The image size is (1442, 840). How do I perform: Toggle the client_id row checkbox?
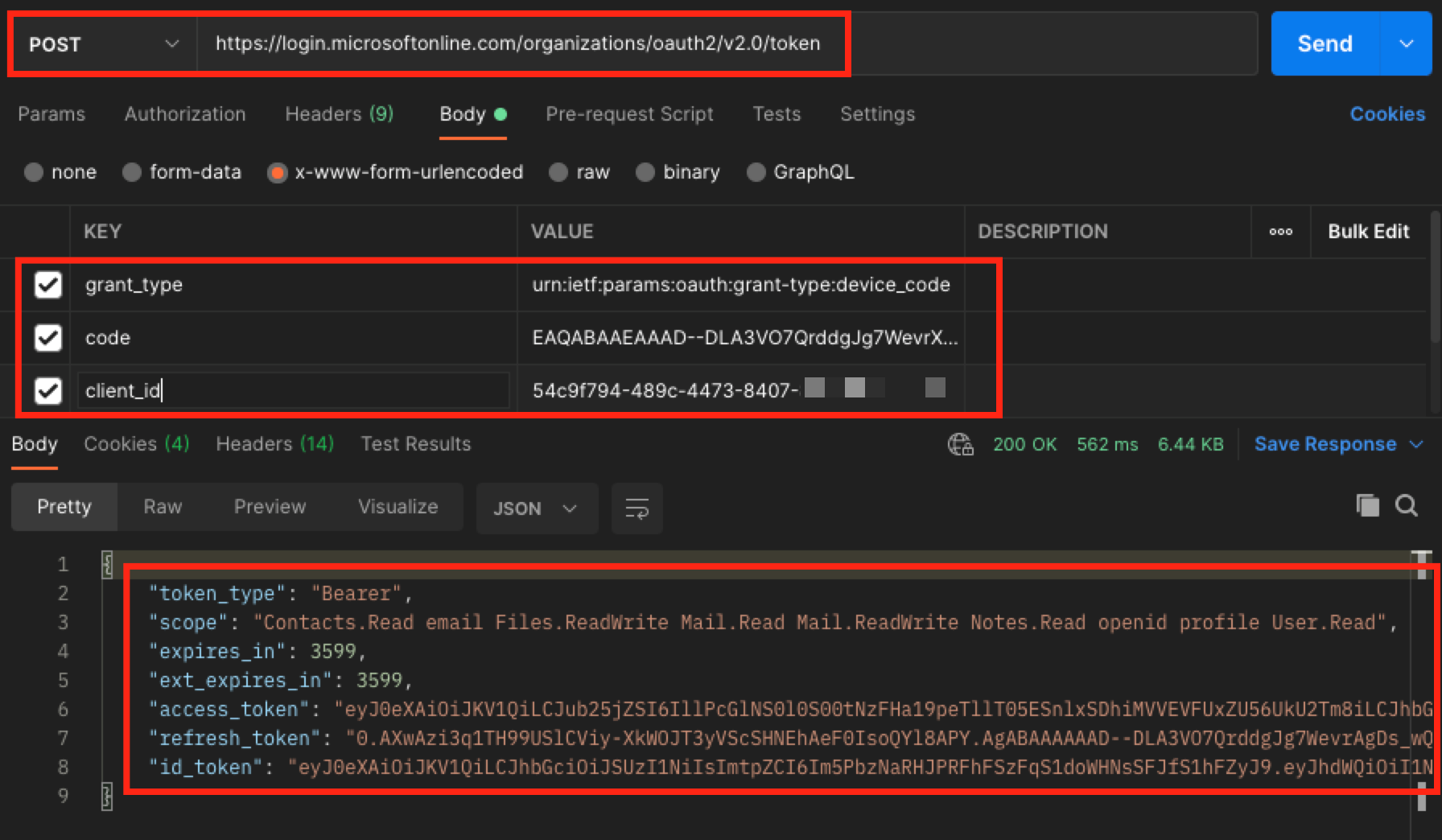[x=48, y=391]
